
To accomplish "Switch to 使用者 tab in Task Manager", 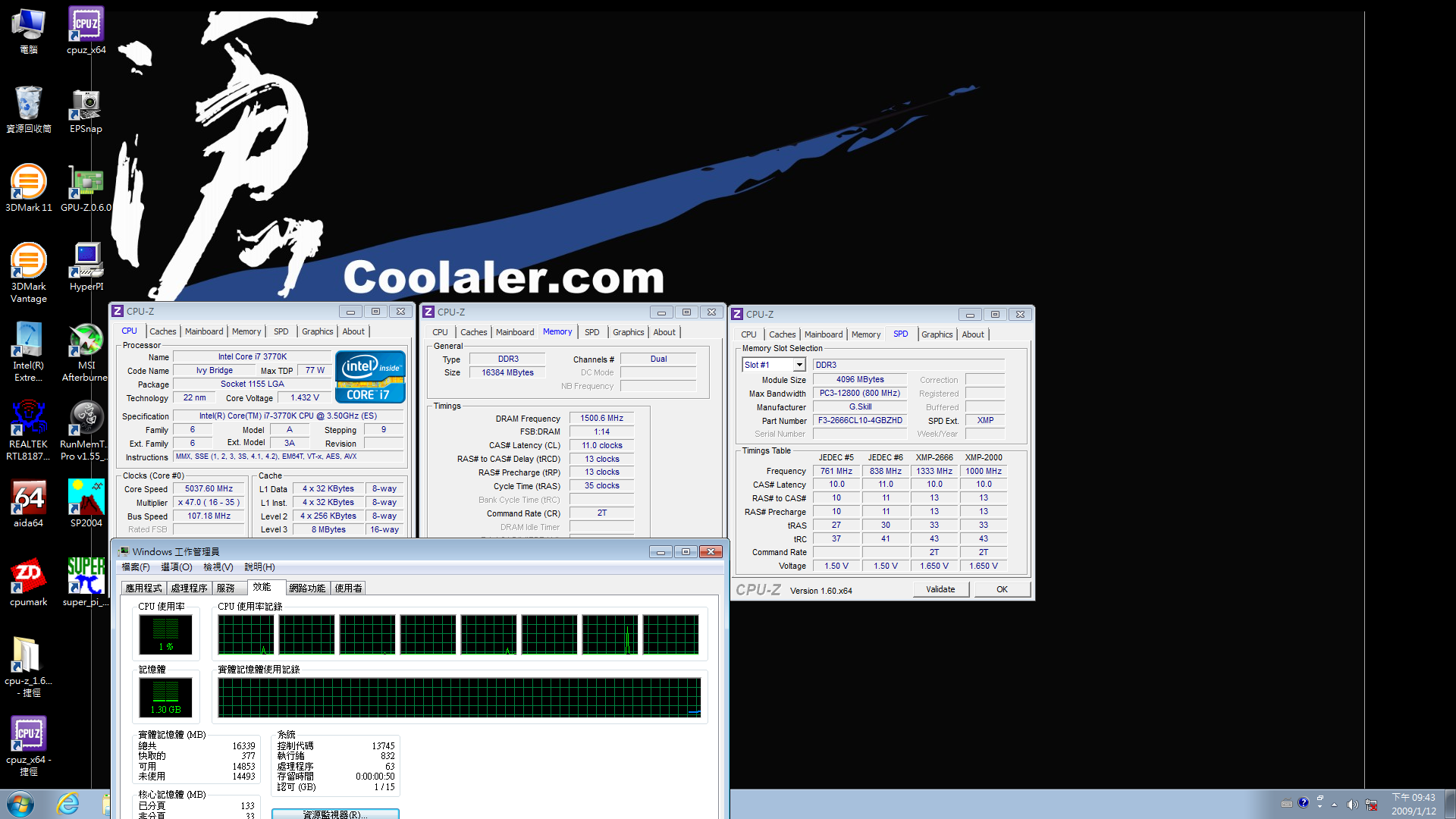I will point(348,588).
